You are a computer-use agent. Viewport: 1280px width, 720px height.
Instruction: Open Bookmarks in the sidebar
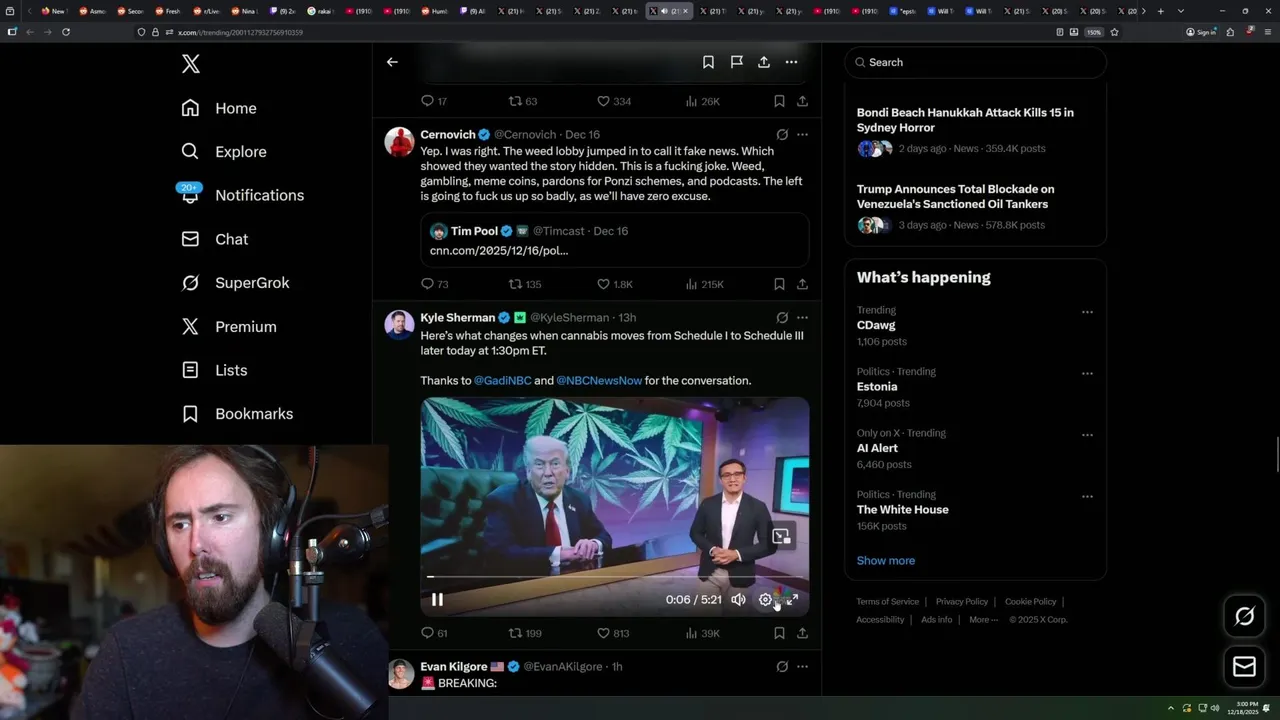[237, 414]
